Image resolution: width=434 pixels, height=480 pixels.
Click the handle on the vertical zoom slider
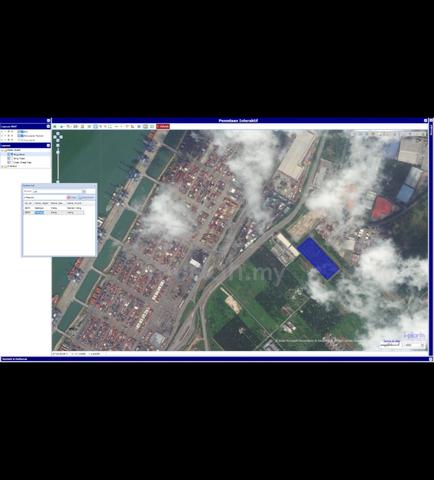coord(58,152)
